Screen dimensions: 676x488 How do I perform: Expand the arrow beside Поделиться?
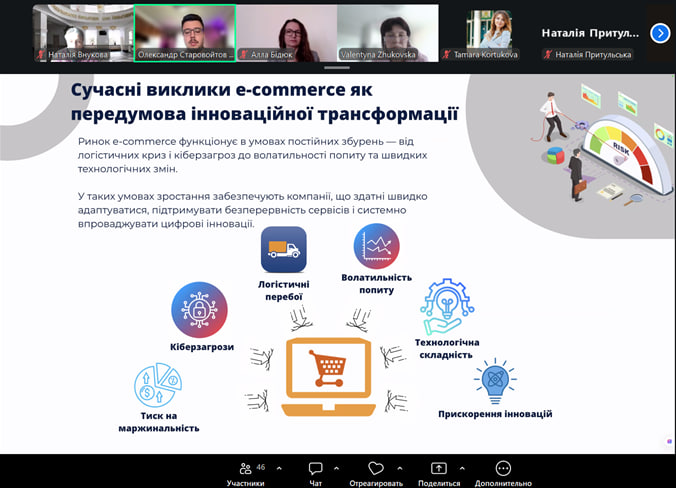click(x=463, y=468)
